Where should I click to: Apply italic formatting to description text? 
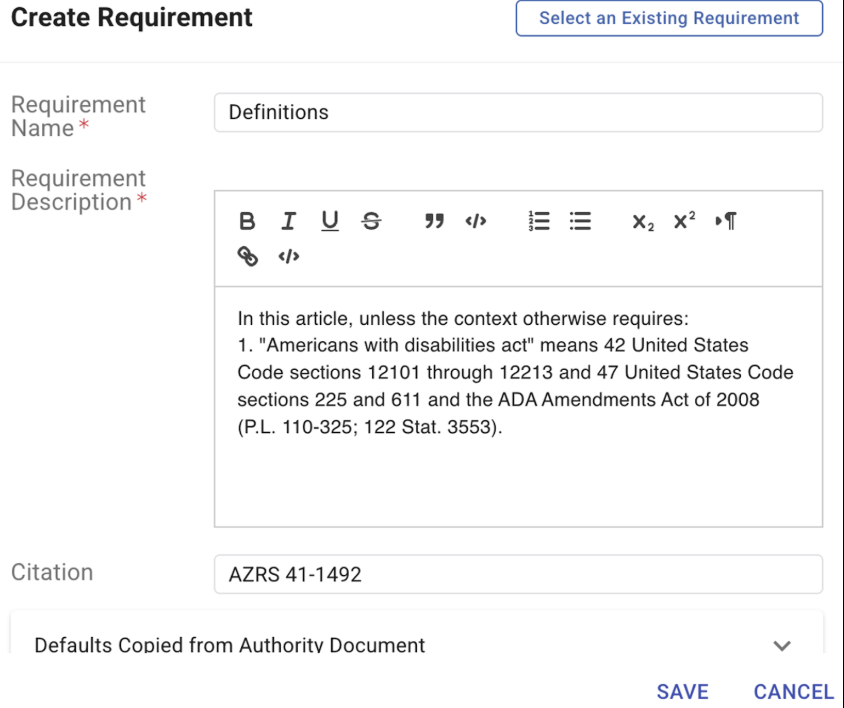(288, 222)
